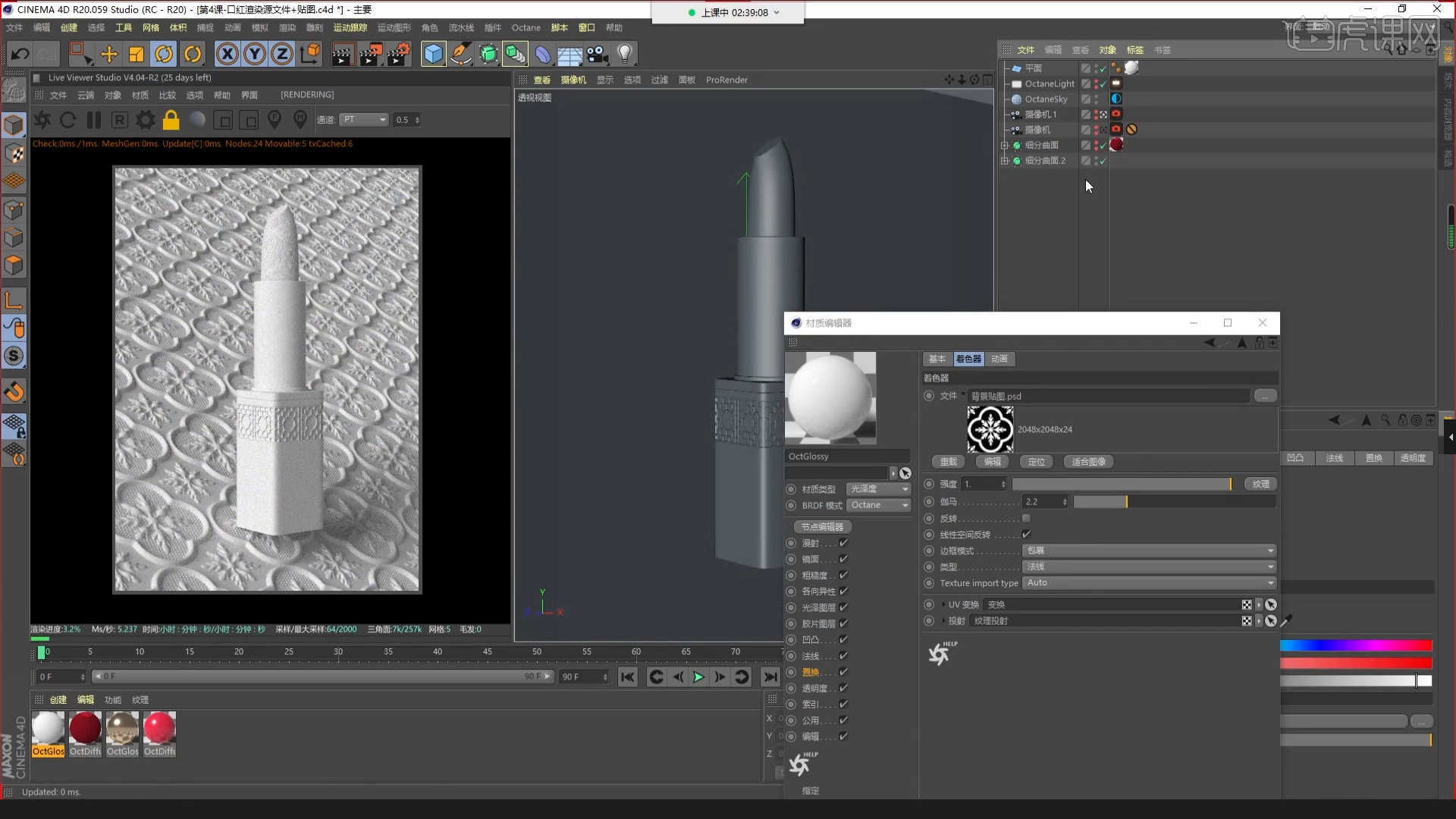Toggle the X axis lock button
Viewport: 1456px width, 819px height.
click(x=227, y=54)
